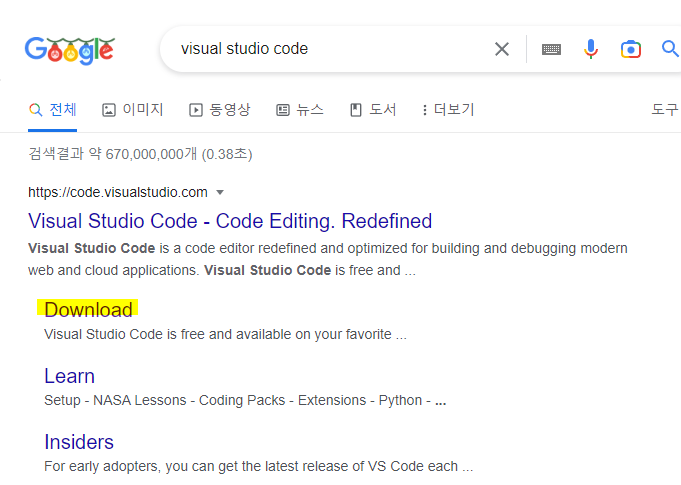This screenshot has height=485, width=681.
Task: Select the 전체 (All) tab
Action: coord(53,109)
